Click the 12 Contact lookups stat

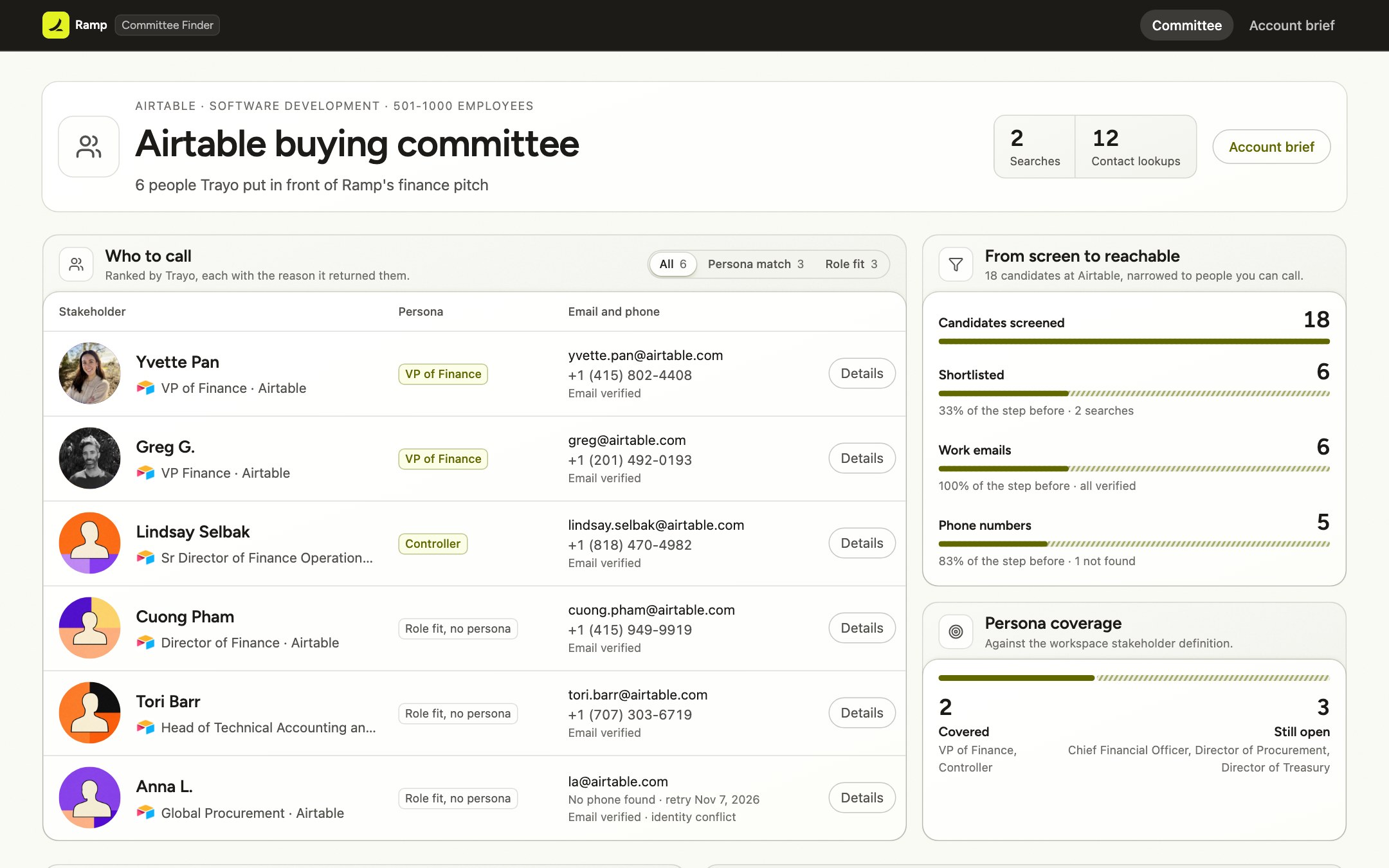(1136, 147)
